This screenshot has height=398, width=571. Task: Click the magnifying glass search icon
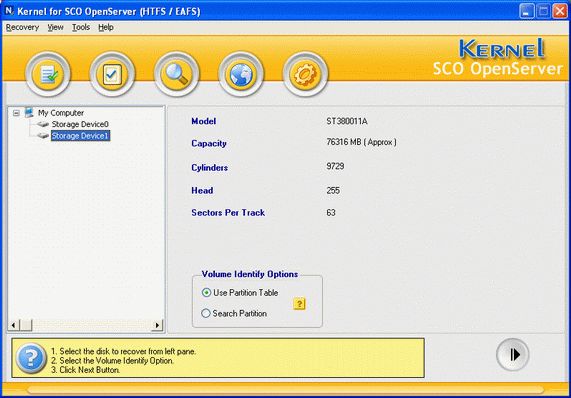(x=177, y=74)
